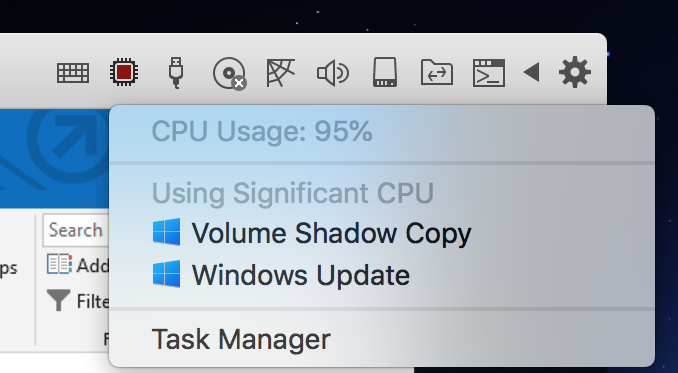The height and width of the screenshot is (373, 678).
Task: Open the gear settings icon
Action: [575, 72]
